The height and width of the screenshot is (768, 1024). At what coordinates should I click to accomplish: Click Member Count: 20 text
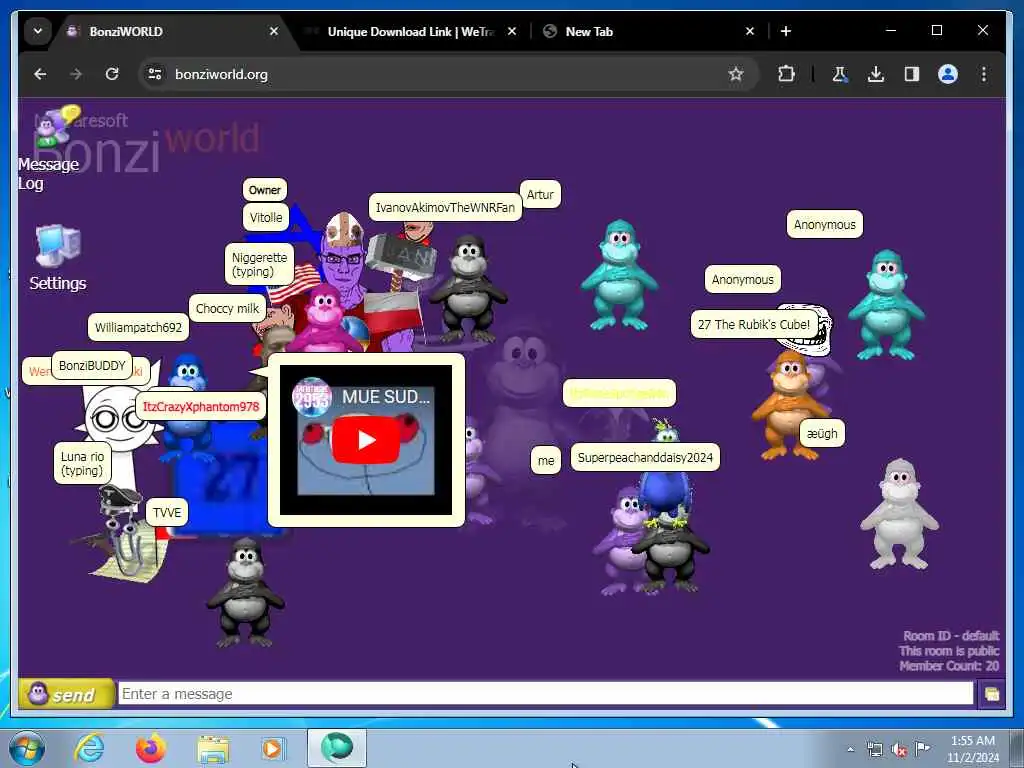pyautogui.click(x=949, y=666)
